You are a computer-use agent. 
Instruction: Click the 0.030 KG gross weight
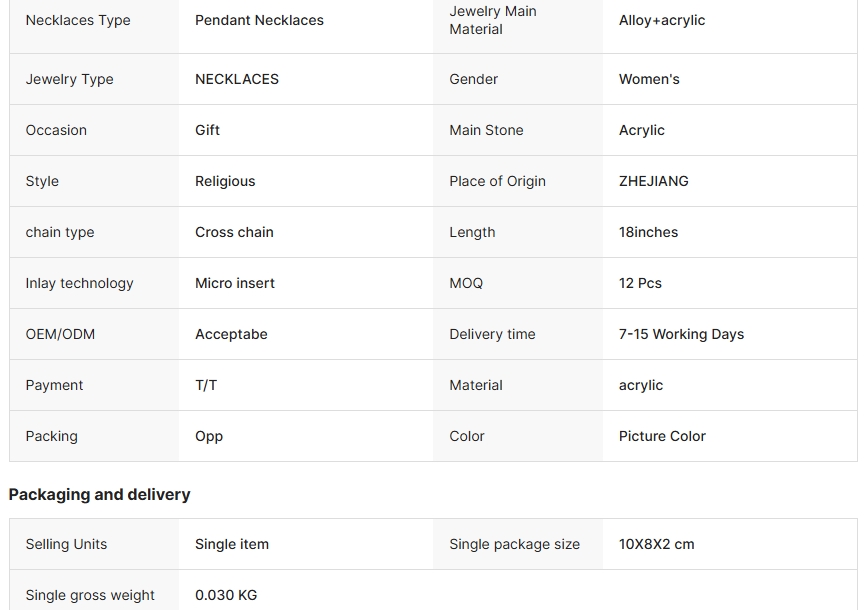coord(226,595)
